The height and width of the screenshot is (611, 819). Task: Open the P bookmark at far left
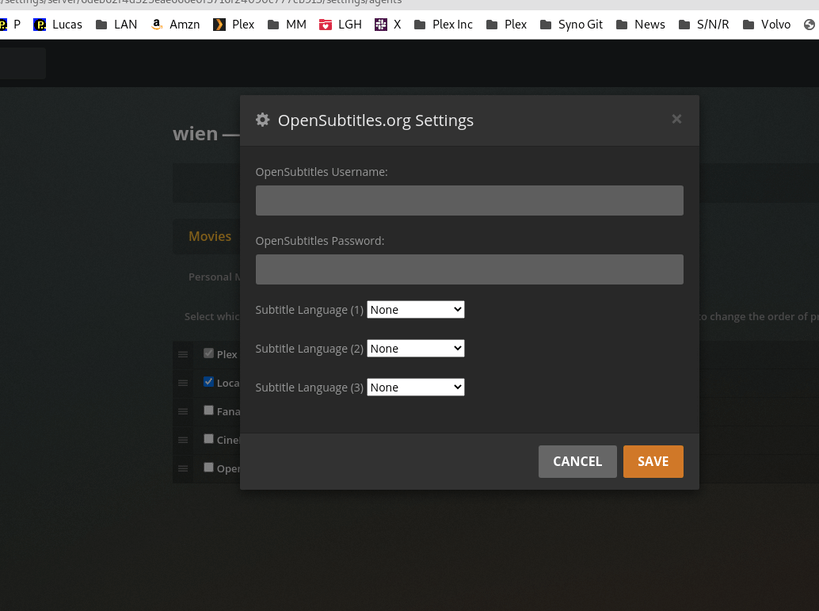tap(10, 25)
